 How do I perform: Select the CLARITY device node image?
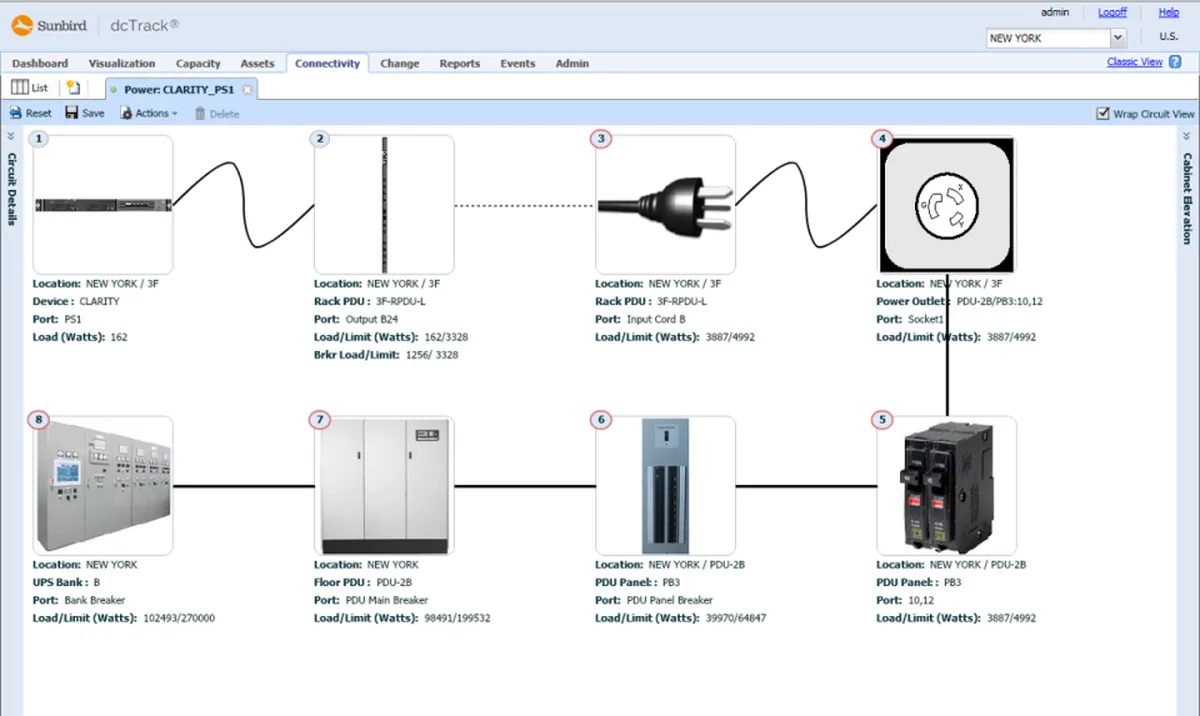click(x=103, y=204)
